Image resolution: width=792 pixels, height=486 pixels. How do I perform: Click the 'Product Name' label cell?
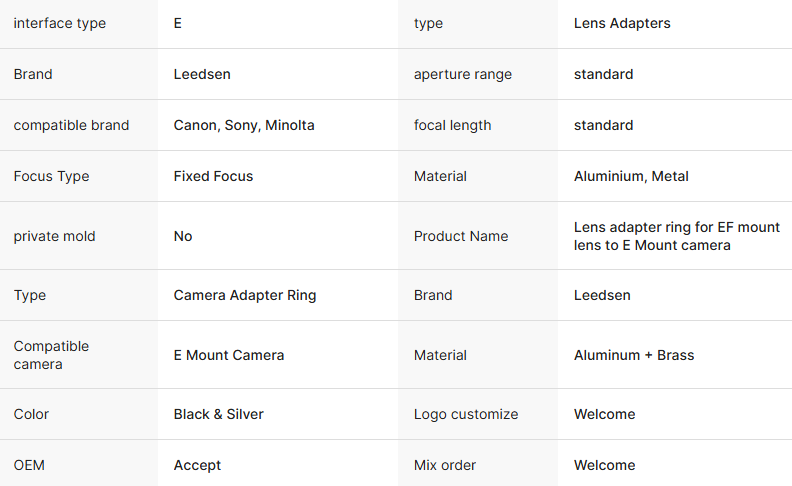point(461,236)
